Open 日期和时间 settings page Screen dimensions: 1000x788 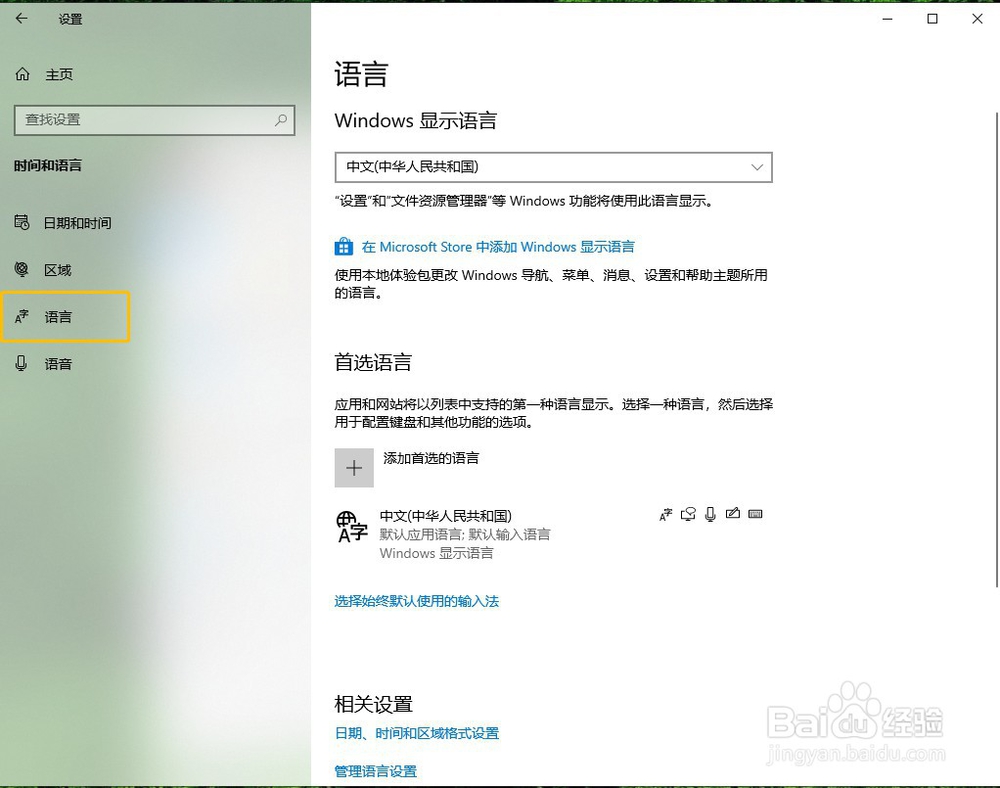[78, 223]
